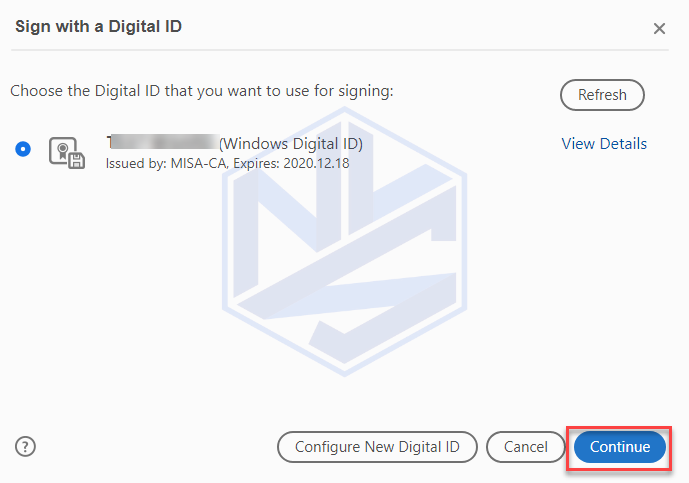Click the "Sign with a Digital ID" title
689x483 pixels.
(98, 26)
